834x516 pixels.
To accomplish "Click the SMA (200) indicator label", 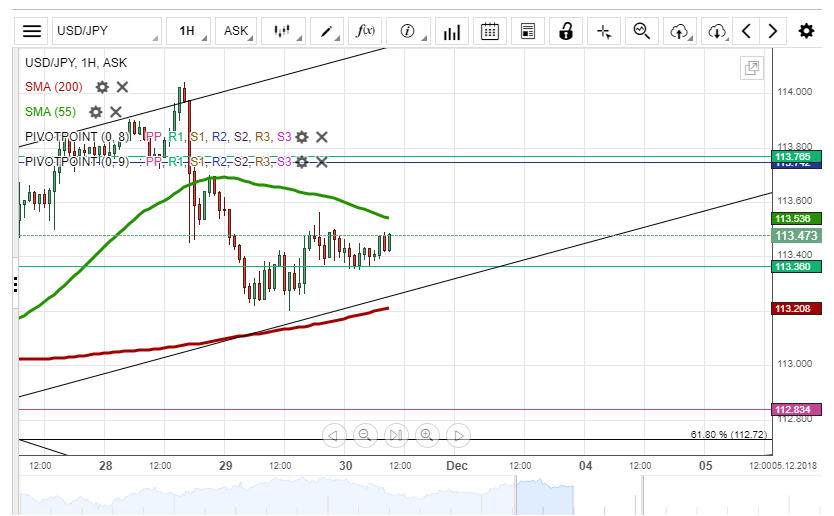I will tap(54, 87).
